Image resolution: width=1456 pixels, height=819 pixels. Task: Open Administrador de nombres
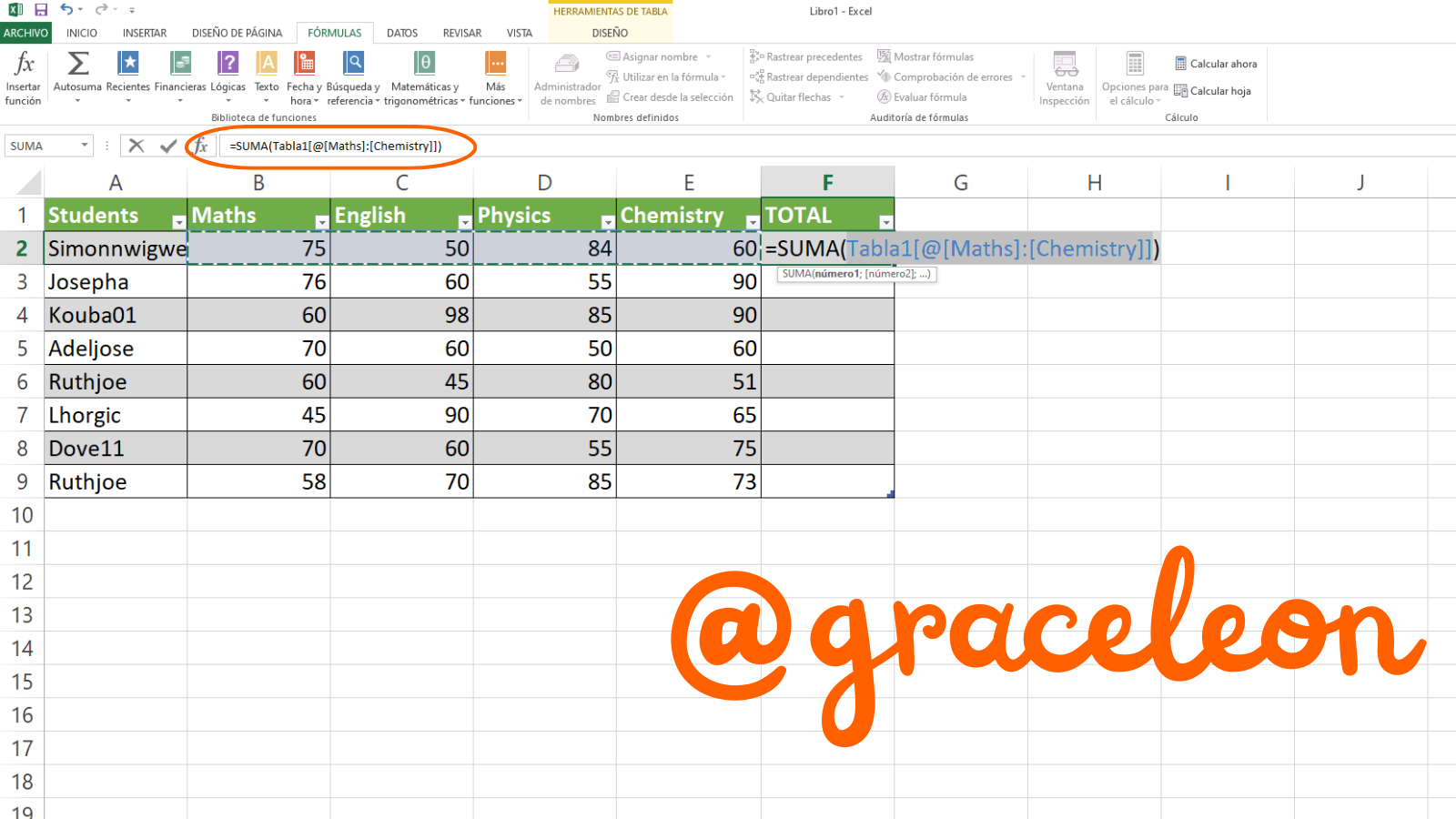[568, 80]
